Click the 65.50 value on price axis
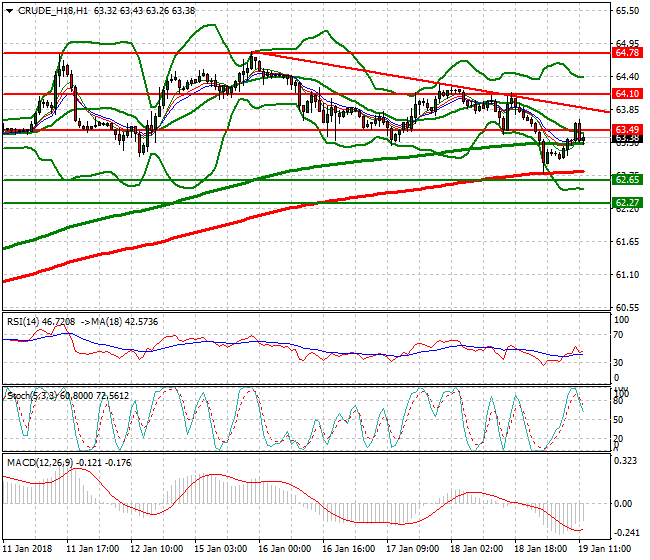This screenshot has height=560, width=650. [627, 11]
